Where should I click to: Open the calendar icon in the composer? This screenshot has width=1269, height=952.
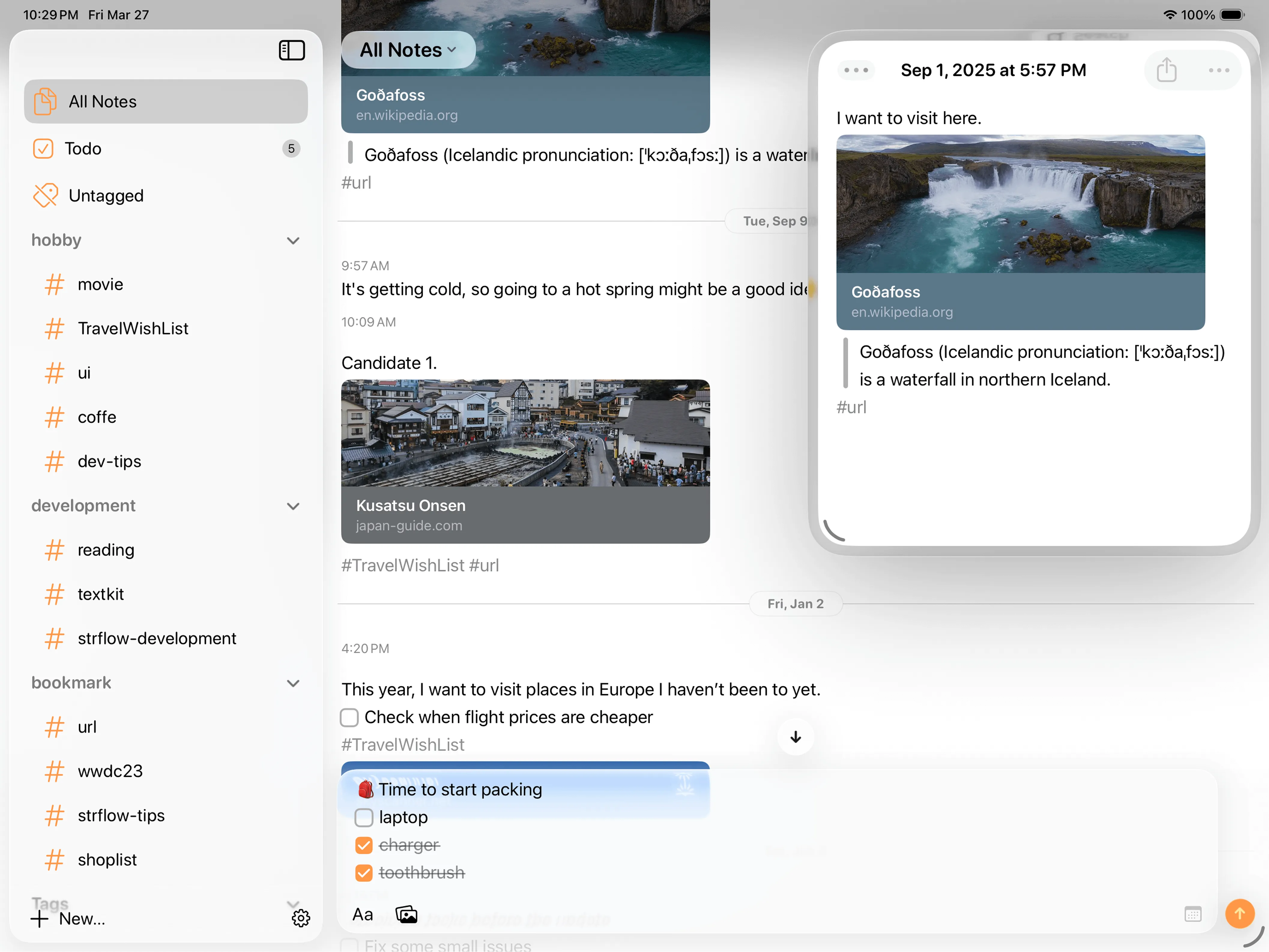point(1193,914)
